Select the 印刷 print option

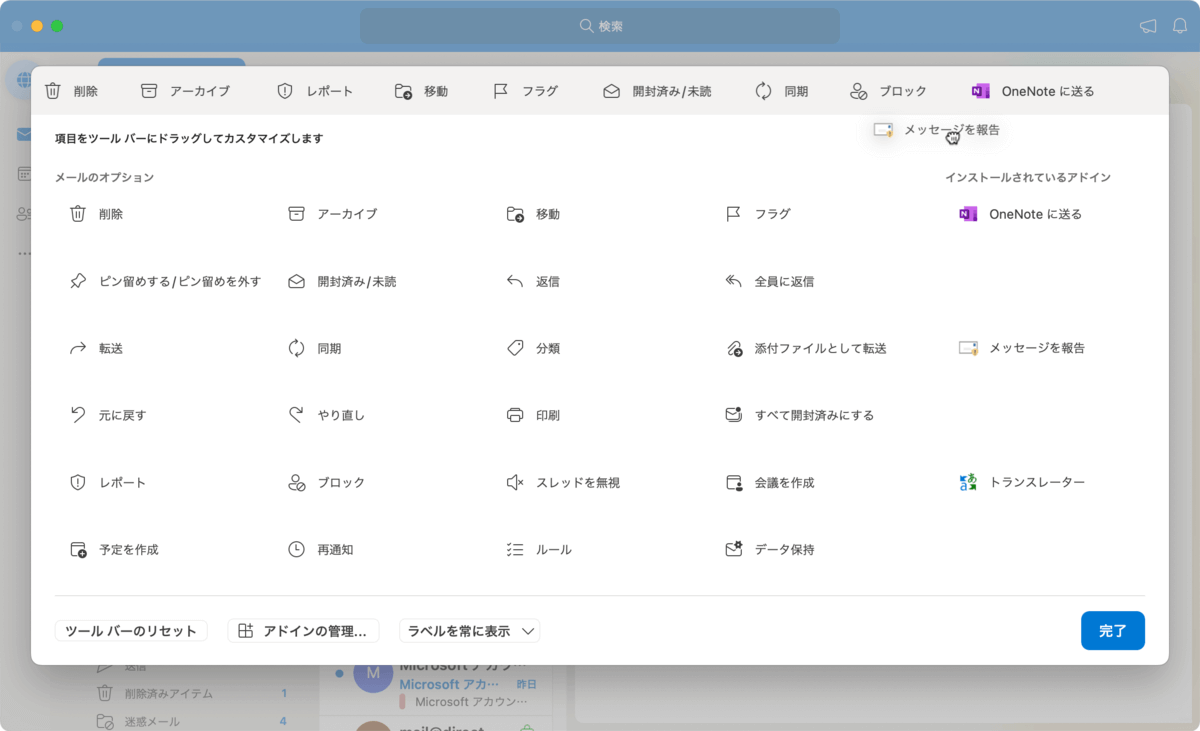[x=533, y=415]
